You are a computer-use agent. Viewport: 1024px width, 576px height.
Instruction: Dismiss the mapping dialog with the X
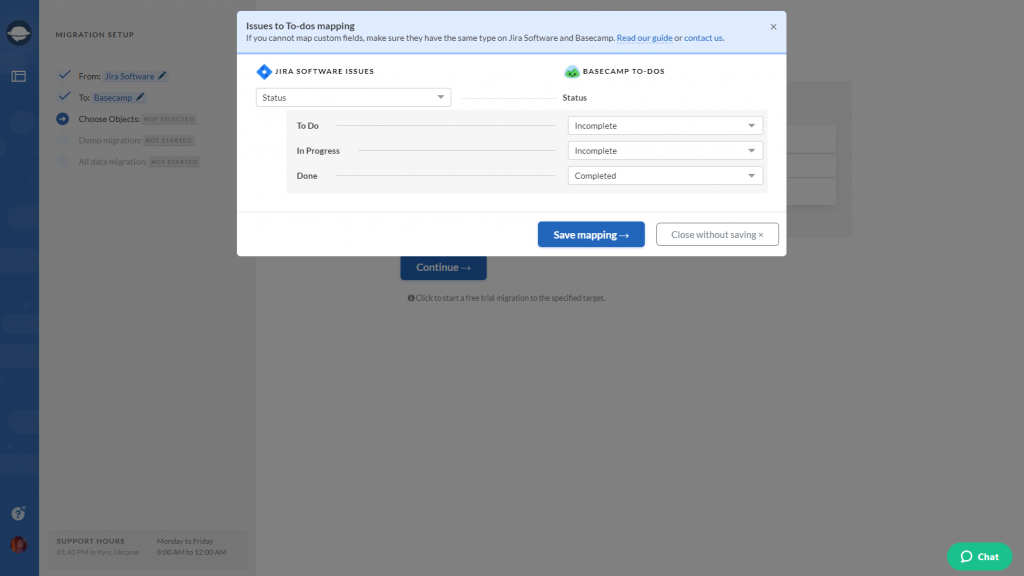(x=773, y=27)
